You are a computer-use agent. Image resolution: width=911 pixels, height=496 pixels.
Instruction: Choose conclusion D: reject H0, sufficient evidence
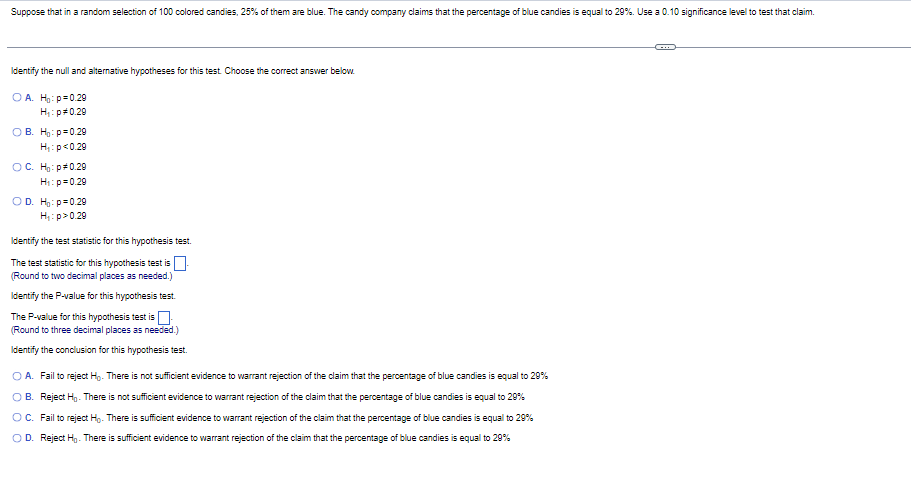click(x=17, y=438)
